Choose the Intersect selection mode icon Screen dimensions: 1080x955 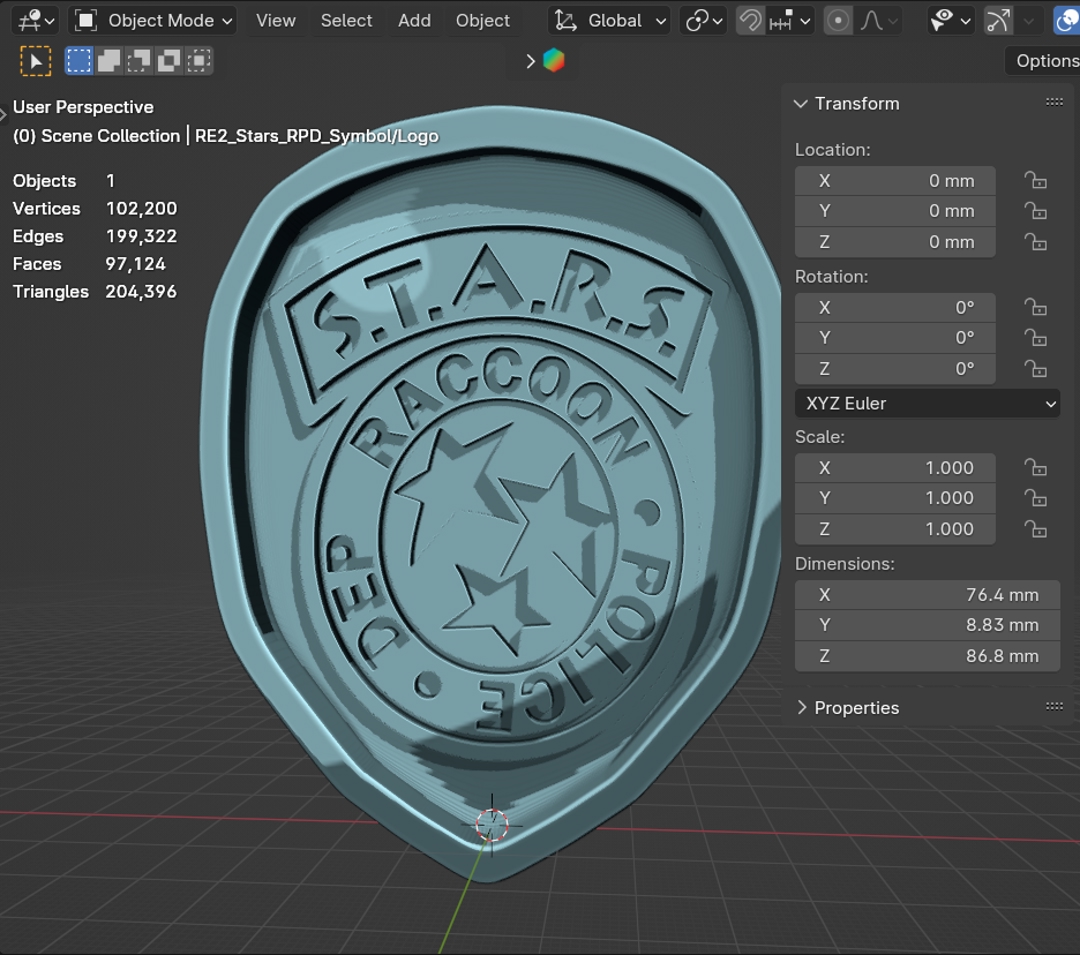point(199,61)
